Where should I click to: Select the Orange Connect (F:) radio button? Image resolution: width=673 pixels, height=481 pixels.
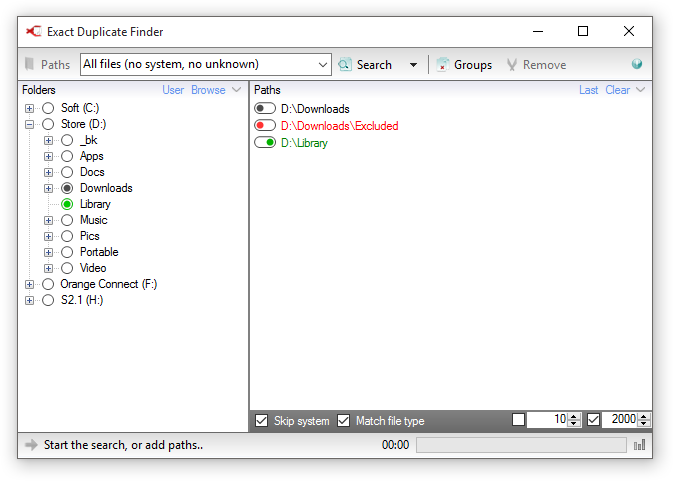click(x=48, y=284)
